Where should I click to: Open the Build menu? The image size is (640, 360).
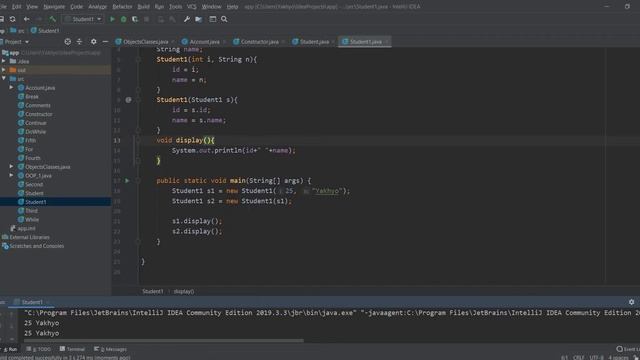pyautogui.click(x=143, y=7)
